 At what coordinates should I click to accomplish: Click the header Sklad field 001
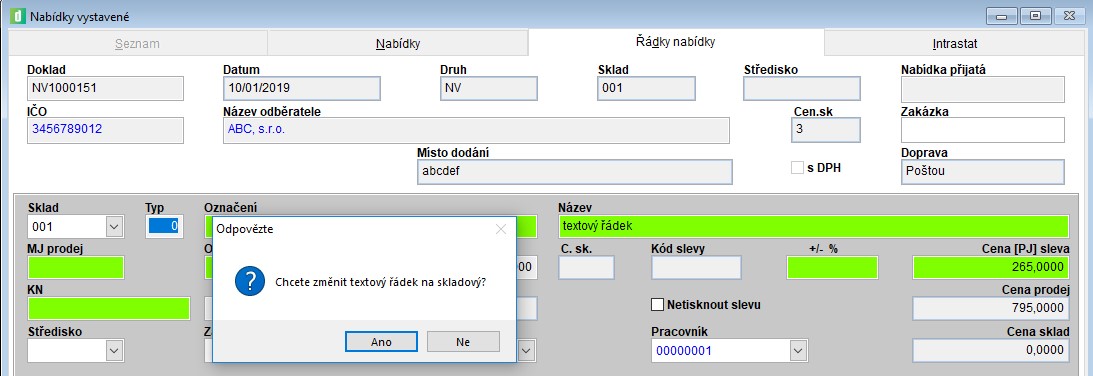click(x=646, y=89)
